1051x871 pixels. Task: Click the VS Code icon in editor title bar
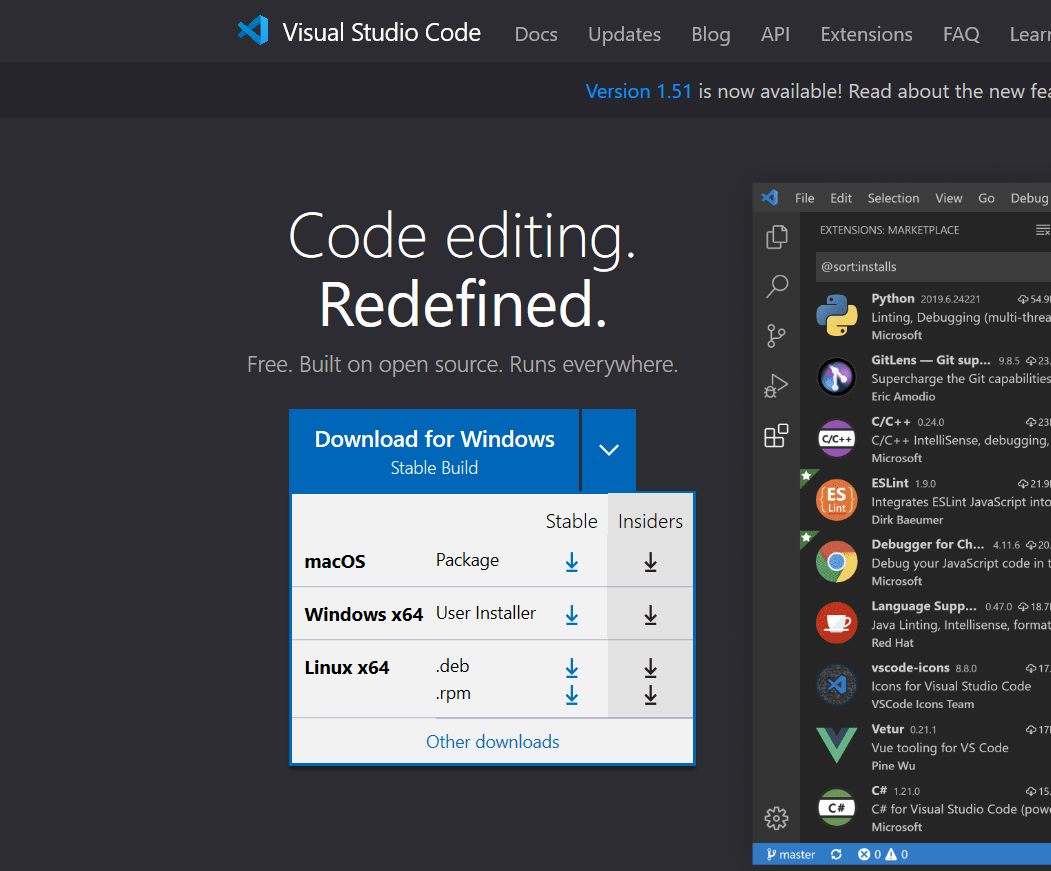[769, 198]
